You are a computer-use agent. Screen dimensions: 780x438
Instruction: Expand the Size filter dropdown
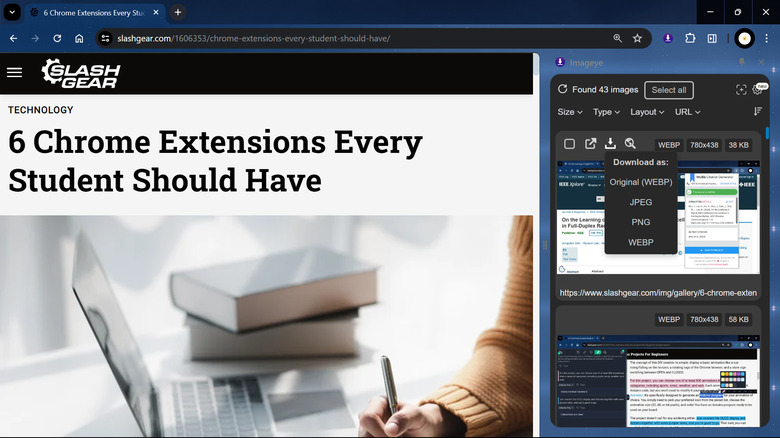570,112
